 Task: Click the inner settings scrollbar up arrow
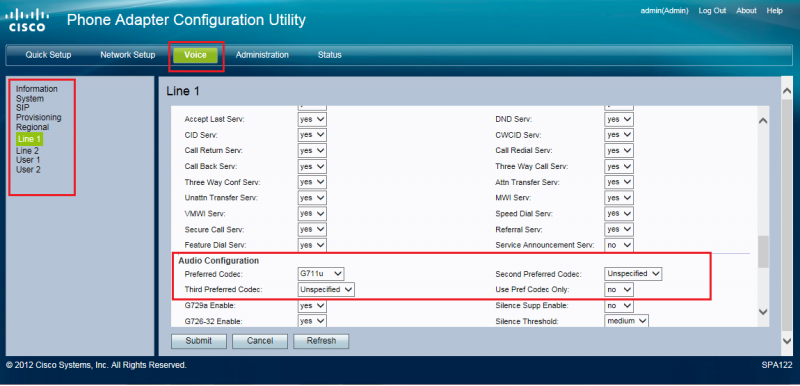click(763, 121)
